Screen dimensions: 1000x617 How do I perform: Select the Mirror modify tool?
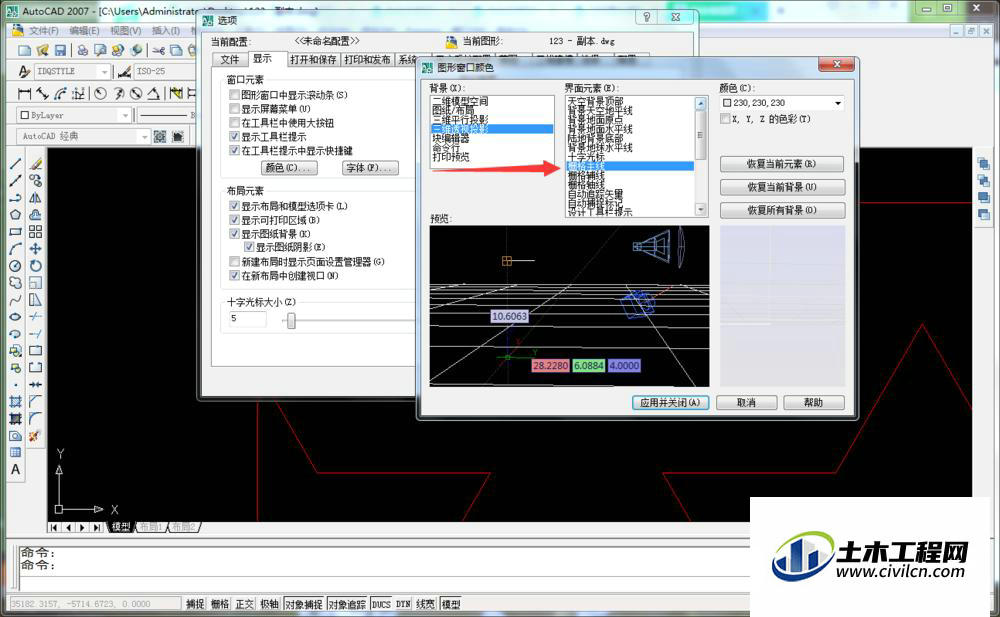(36, 198)
